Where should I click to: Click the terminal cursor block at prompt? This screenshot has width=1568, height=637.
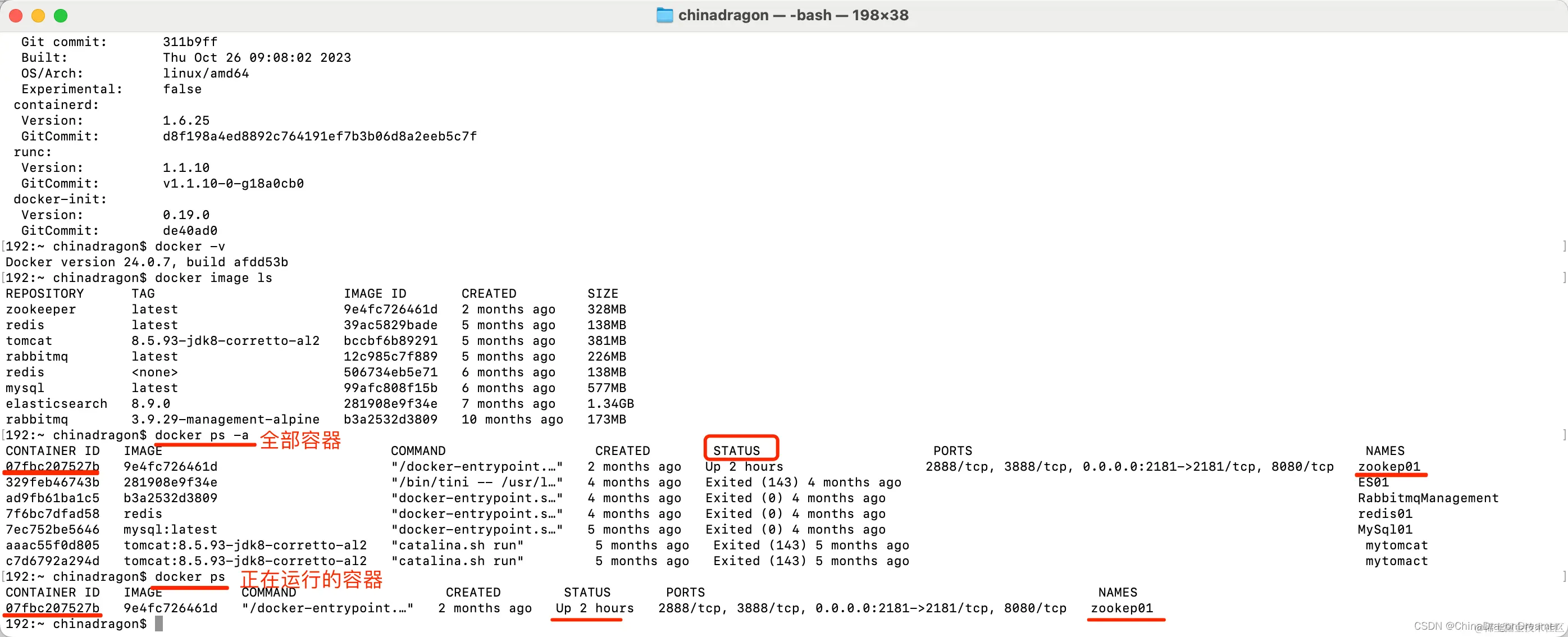[159, 624]
